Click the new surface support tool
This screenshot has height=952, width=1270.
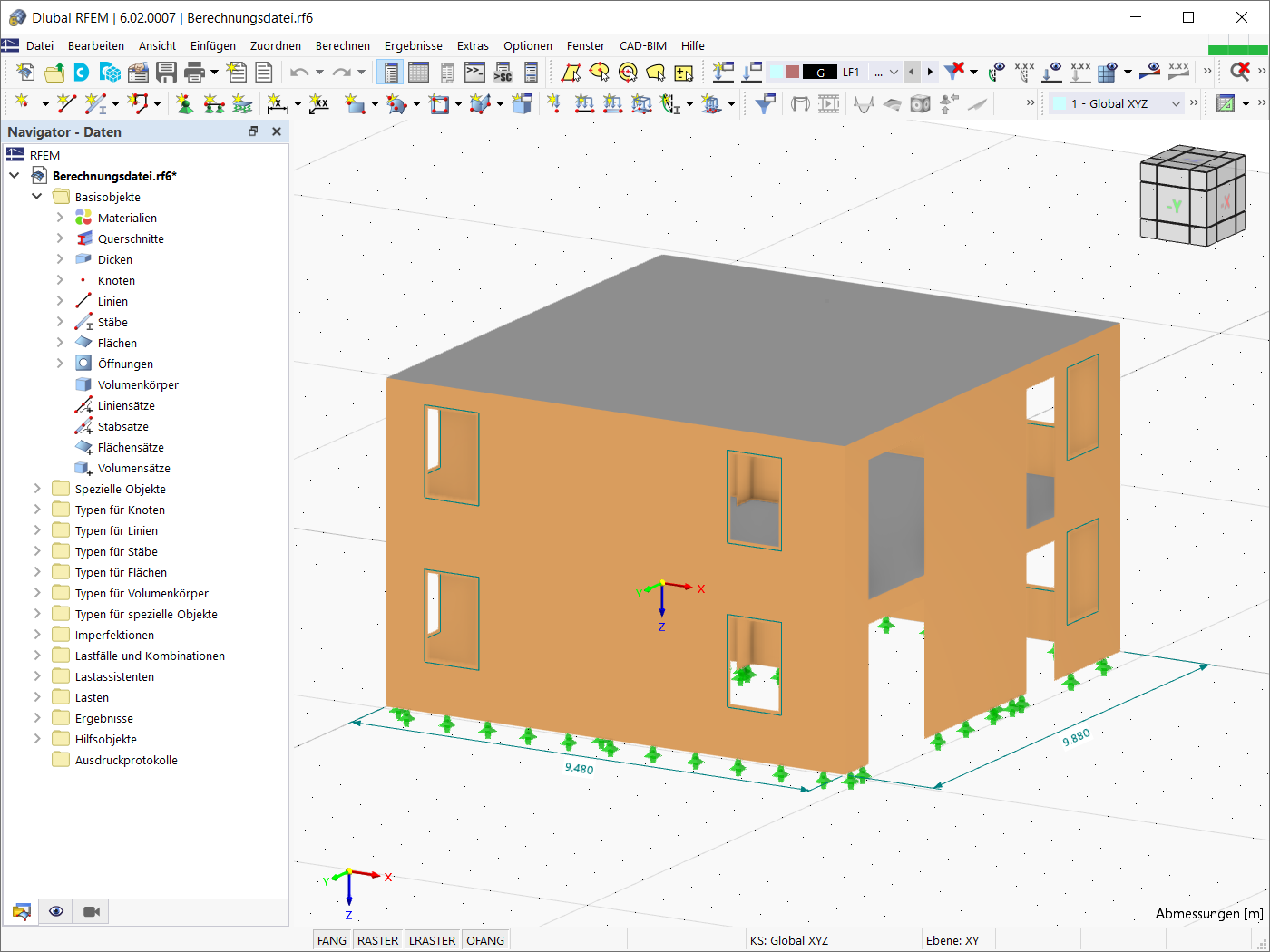click(241, 103)
